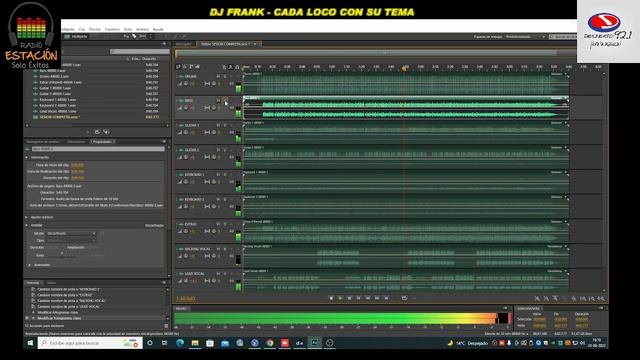
Task: Move playhead to next marker in transport
Action: [x=386, y=298]
